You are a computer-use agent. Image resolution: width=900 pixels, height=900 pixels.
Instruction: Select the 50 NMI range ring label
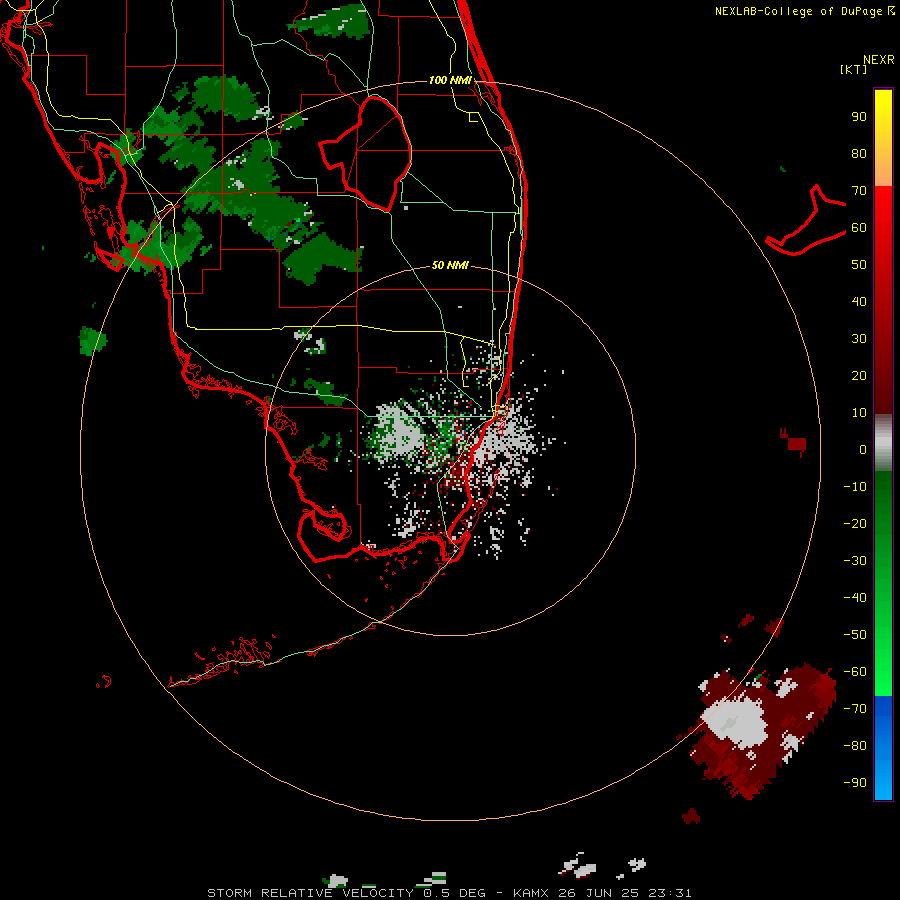coord(450,265)
